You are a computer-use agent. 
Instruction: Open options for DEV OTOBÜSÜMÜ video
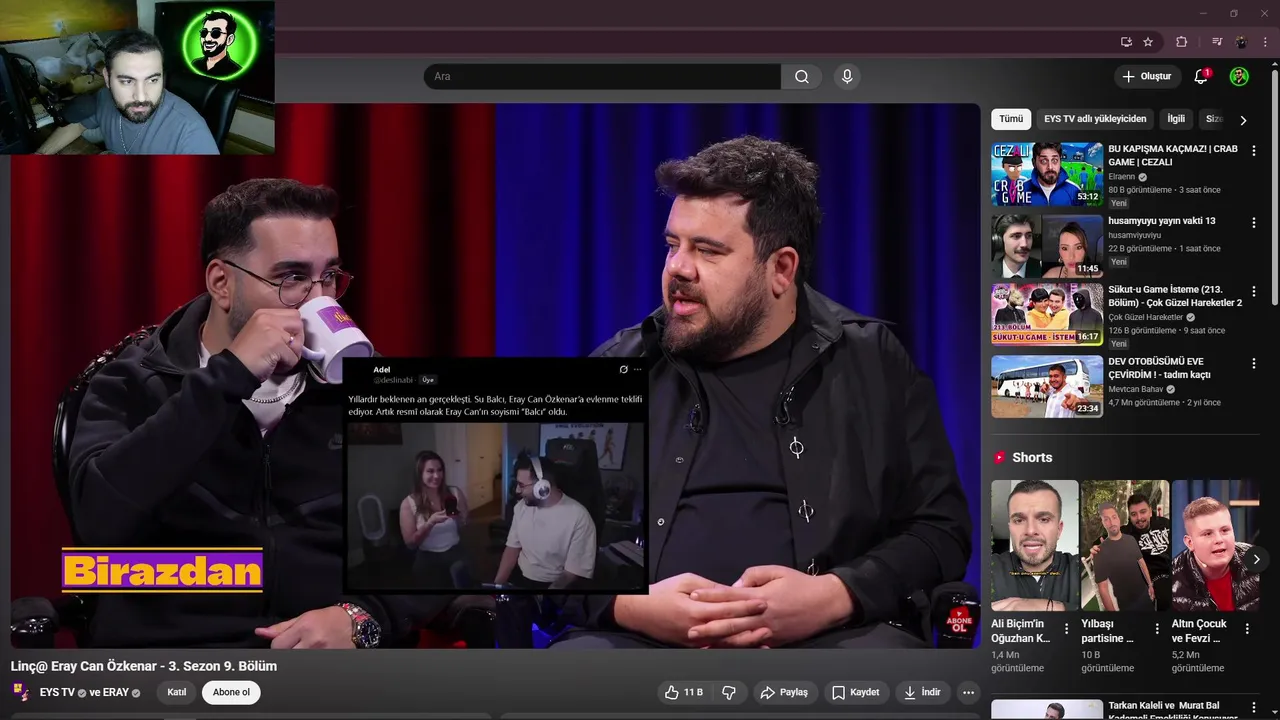coord(1254,363)
